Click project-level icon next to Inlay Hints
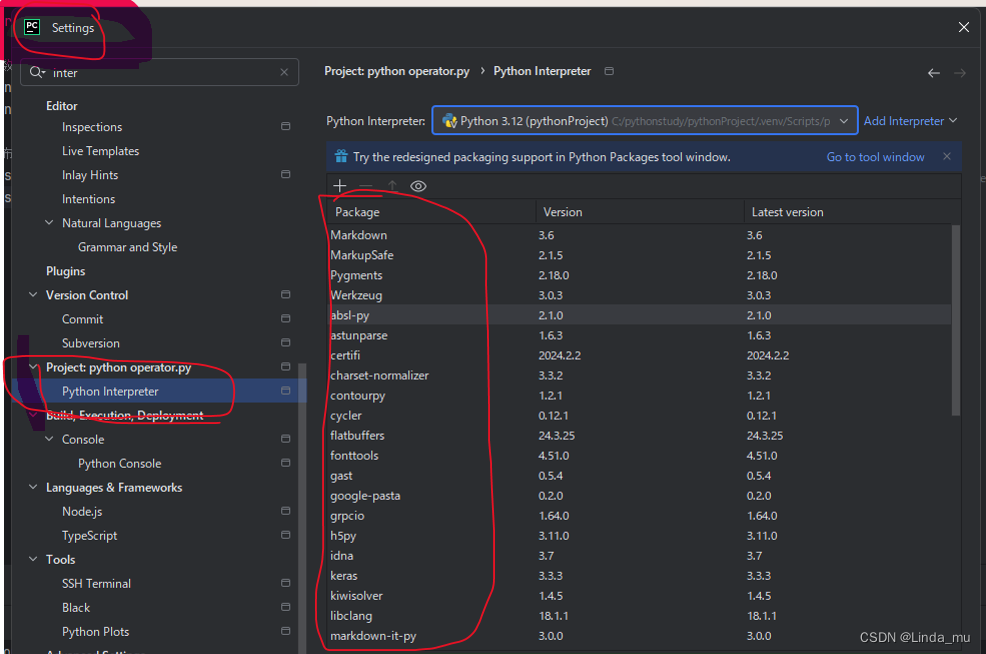This screenshot has height=654, width=986. pyautogui.click(x=285, y=174)
